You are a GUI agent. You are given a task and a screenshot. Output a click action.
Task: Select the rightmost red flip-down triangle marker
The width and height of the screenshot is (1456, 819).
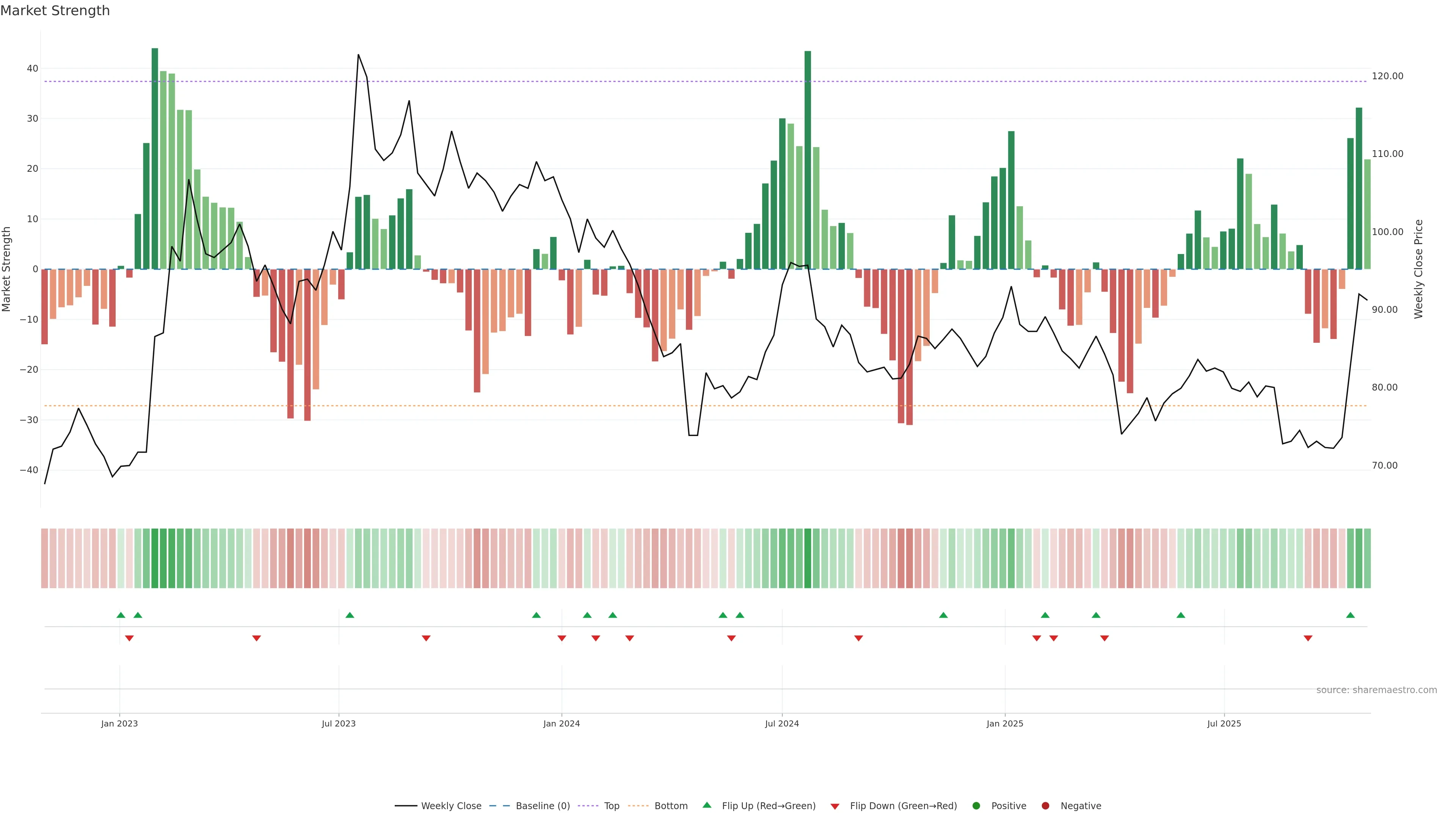[1308, 638]
